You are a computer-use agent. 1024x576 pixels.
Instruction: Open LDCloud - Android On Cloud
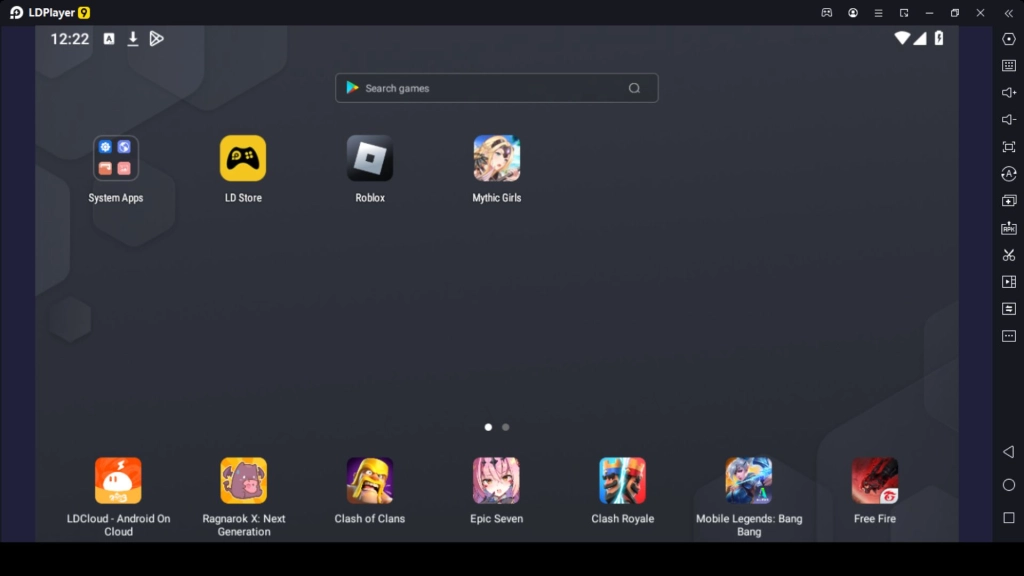[x=118, y=480]
